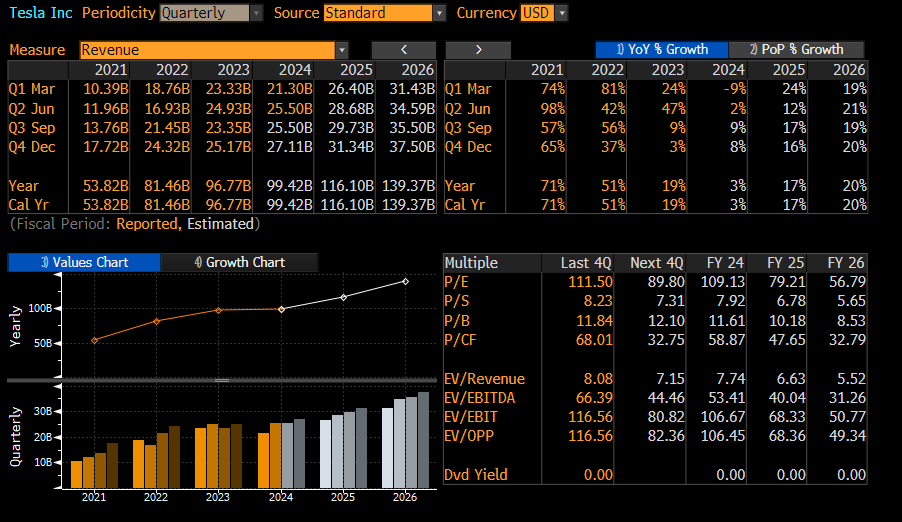Viewport: 902px width, 522px height.
Task: Select Q1 Mar 2021 revenue 10.39B
Action: tap(105, 89)
